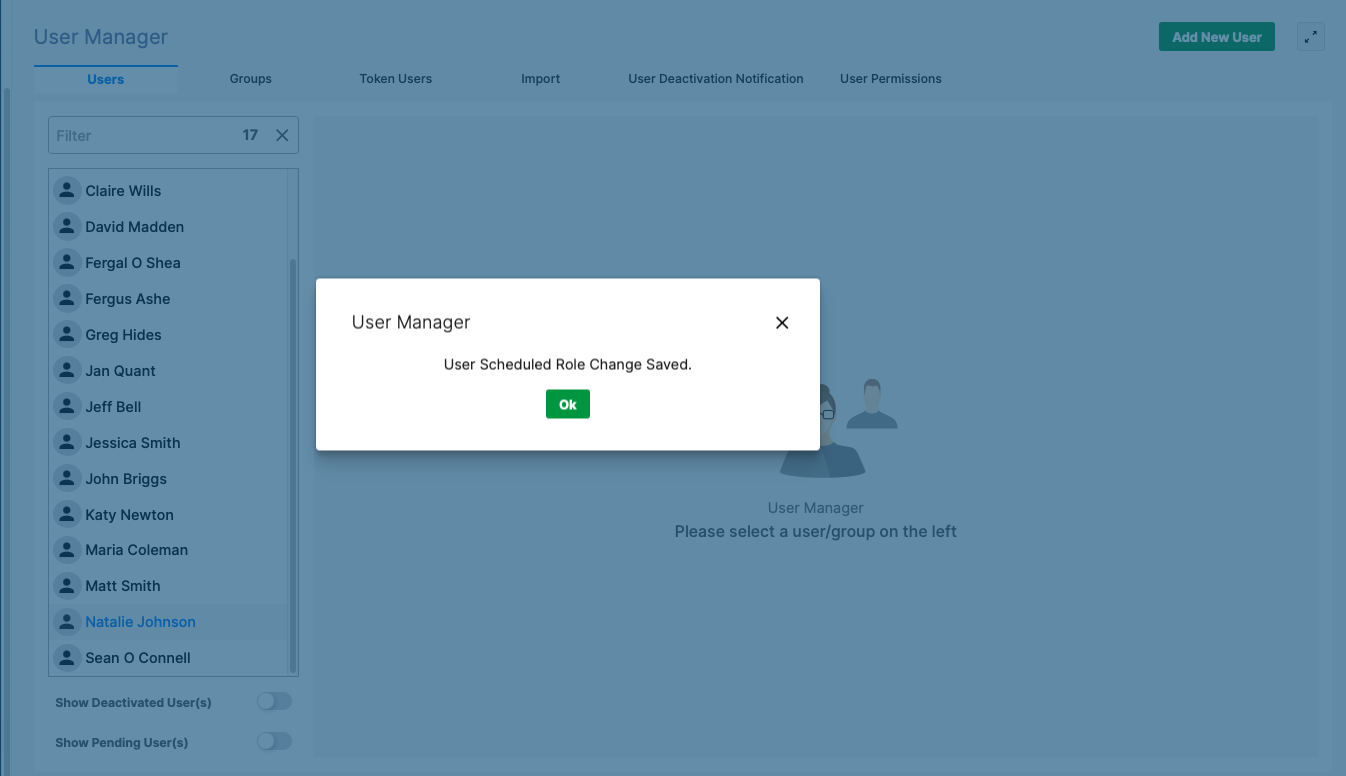Choose user name Matt Smith
The width and height of the screenshot is (1346, 776).
[x=123, y=586]
